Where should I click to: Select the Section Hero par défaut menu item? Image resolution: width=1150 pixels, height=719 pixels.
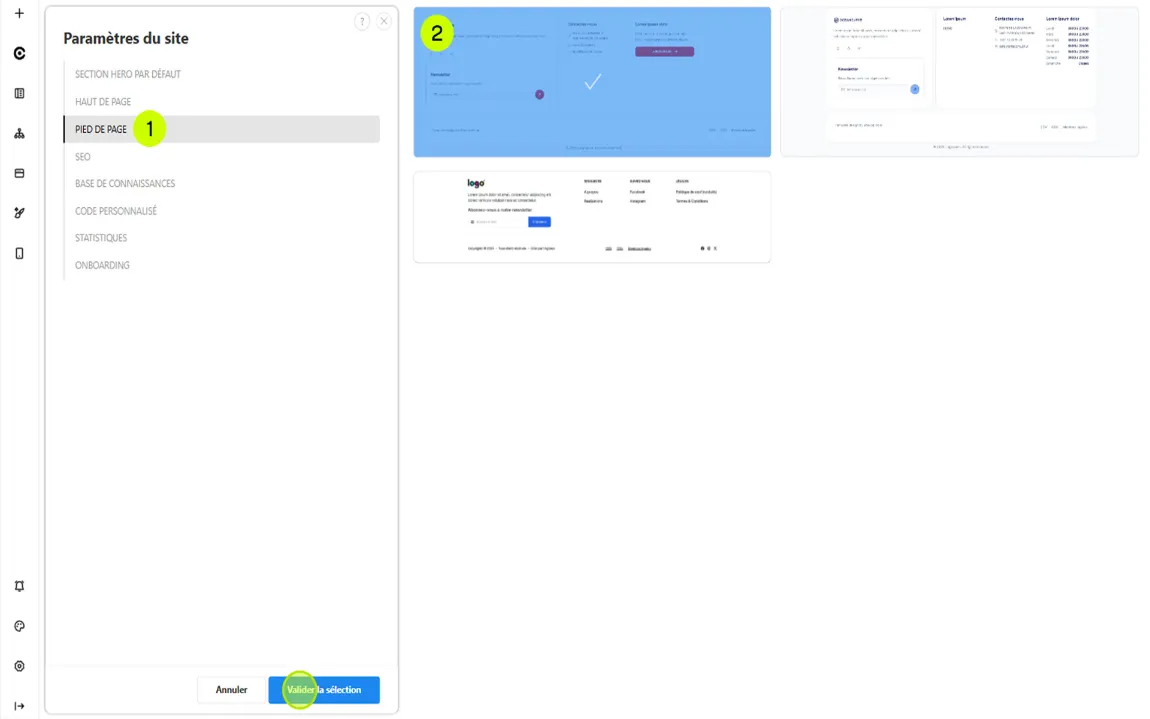click(128, 75)
